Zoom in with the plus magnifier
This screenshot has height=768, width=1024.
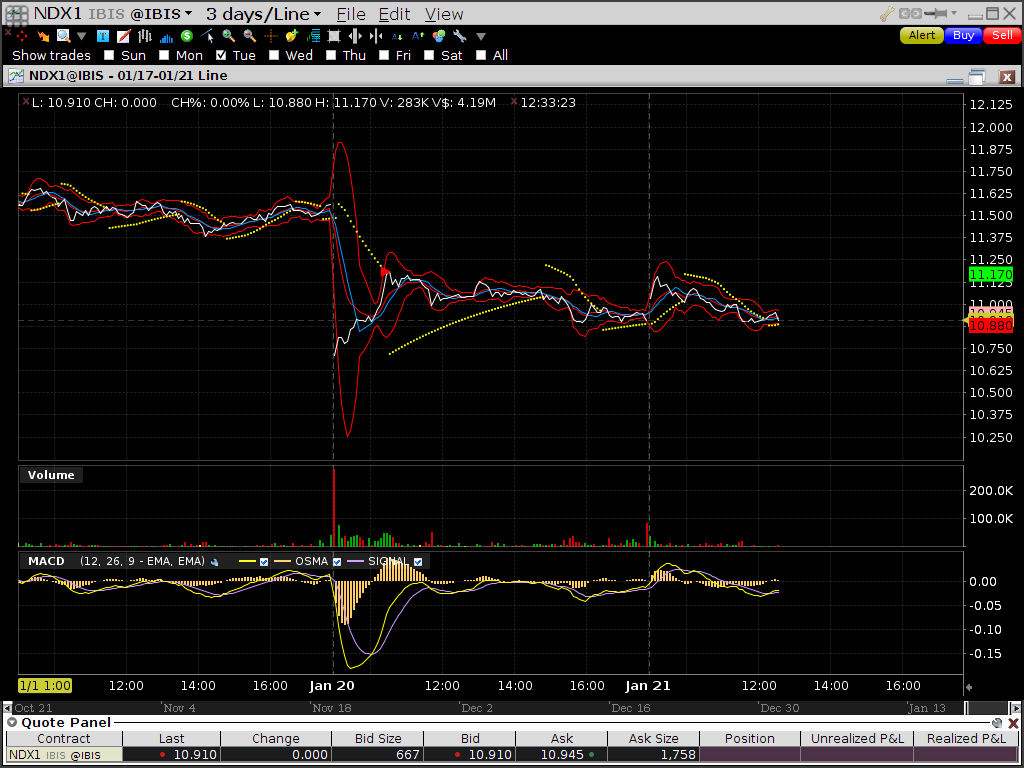tap(229, 36)
